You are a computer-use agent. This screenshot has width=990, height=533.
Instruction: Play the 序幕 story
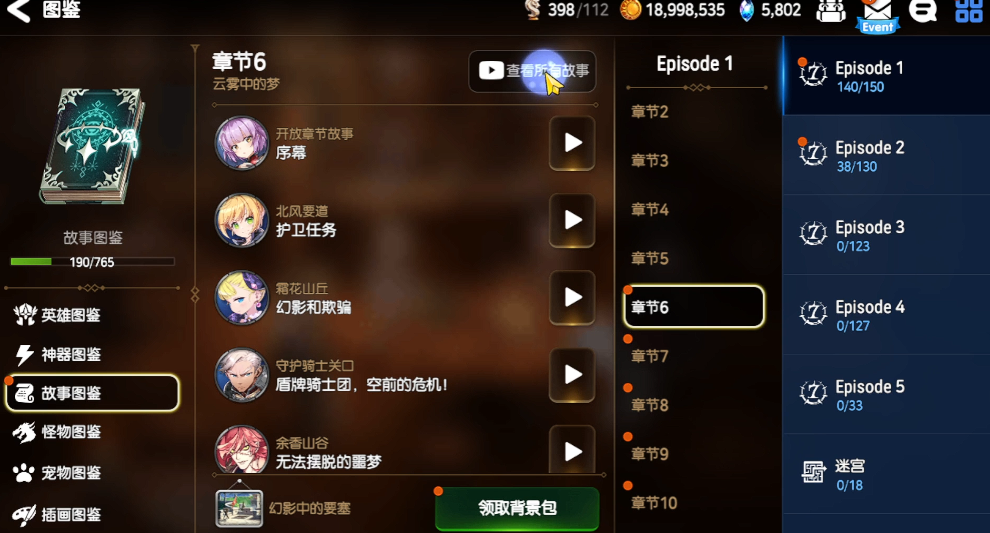tap(572, 143)
